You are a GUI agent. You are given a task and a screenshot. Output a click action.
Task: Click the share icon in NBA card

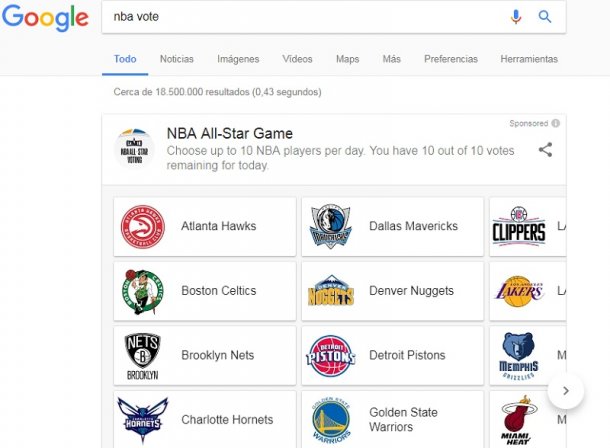click(545, 150)
